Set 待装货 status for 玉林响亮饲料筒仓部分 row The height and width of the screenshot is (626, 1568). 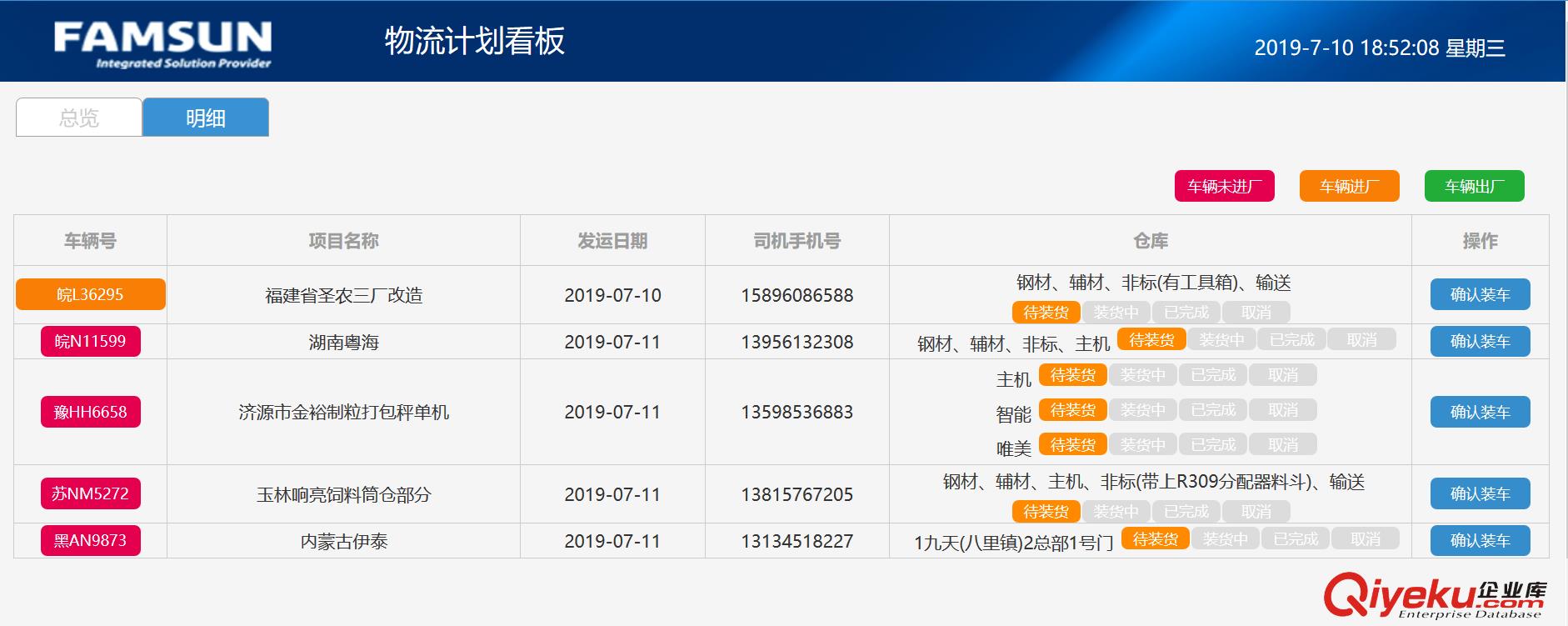tap(1046, 512)
